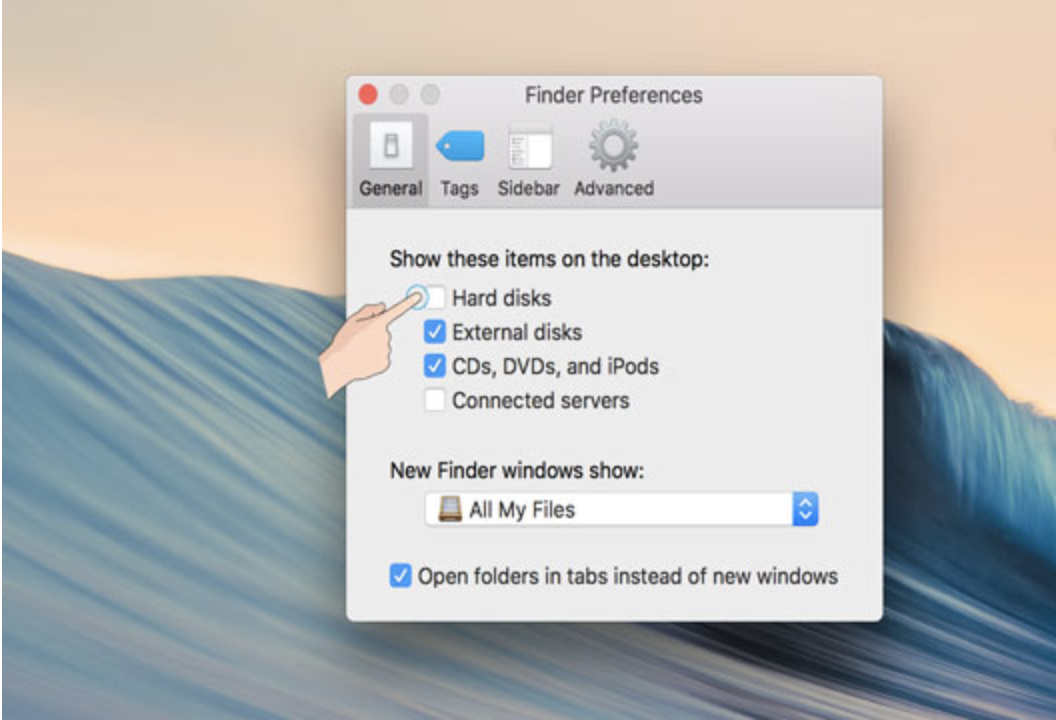Open the Sidebar preferences pane icon
The height and width of the screenshot is (720, 1056).
pos(529,147)
